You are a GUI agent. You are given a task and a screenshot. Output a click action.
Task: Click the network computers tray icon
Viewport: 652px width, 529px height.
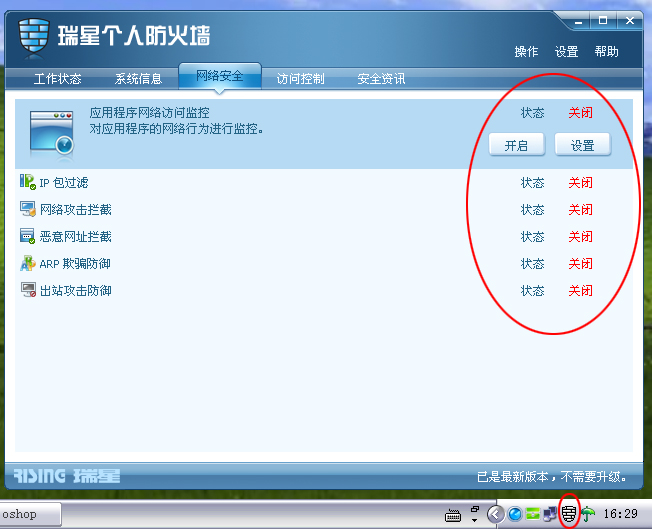(x=550, y=514)
